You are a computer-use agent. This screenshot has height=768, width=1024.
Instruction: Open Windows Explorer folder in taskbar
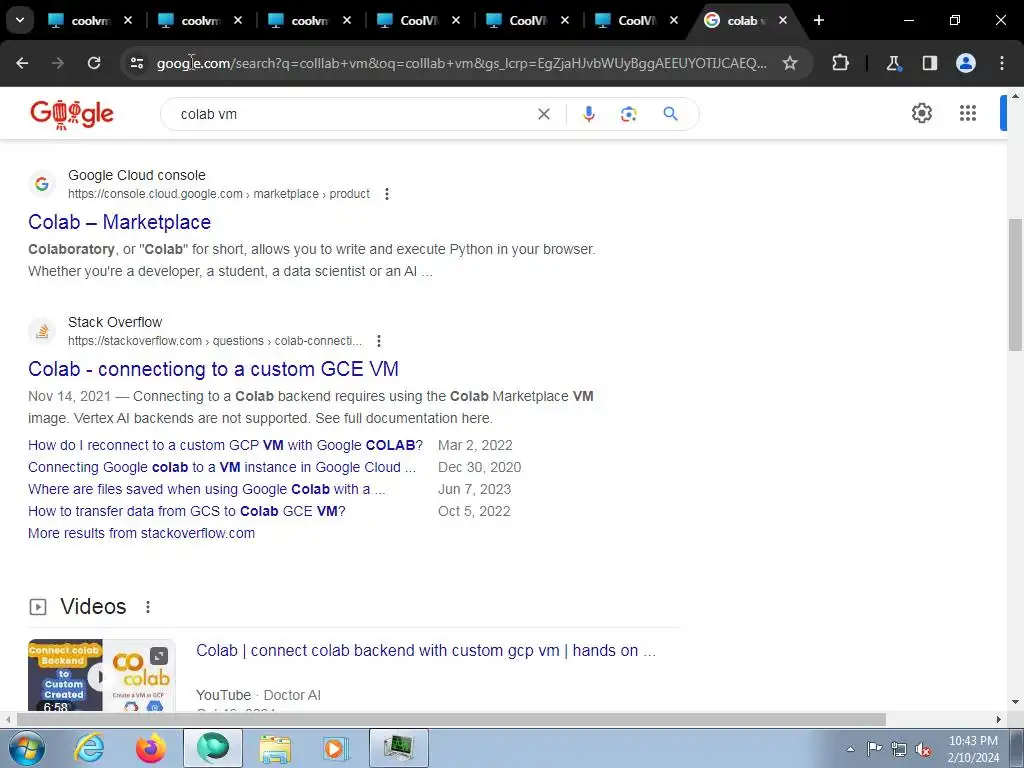(x=275, y=748)
